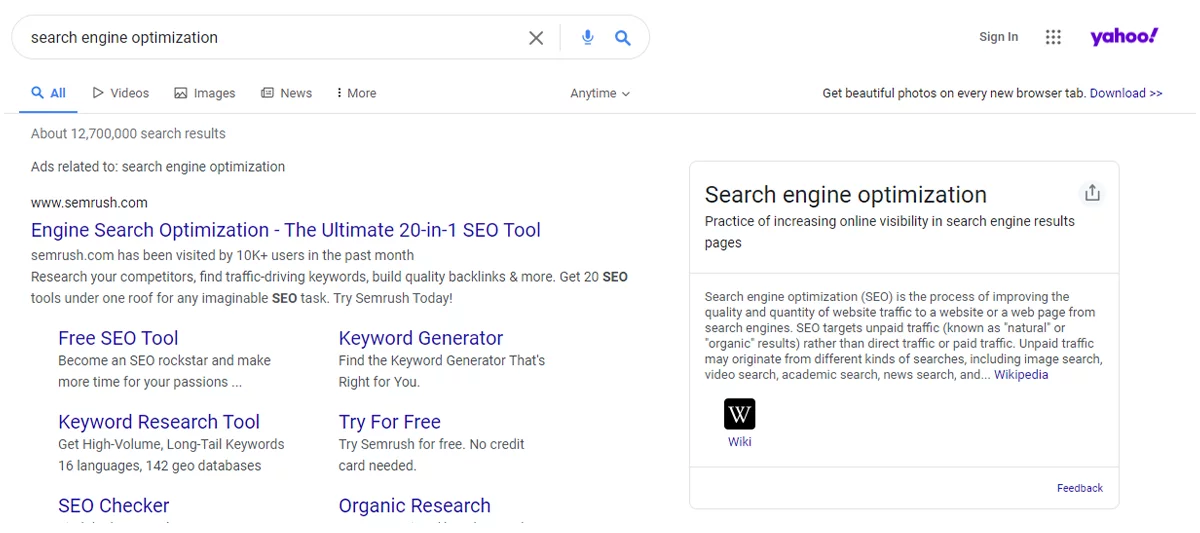Open the Organic Research sitelink

click(x=415, y=506)
